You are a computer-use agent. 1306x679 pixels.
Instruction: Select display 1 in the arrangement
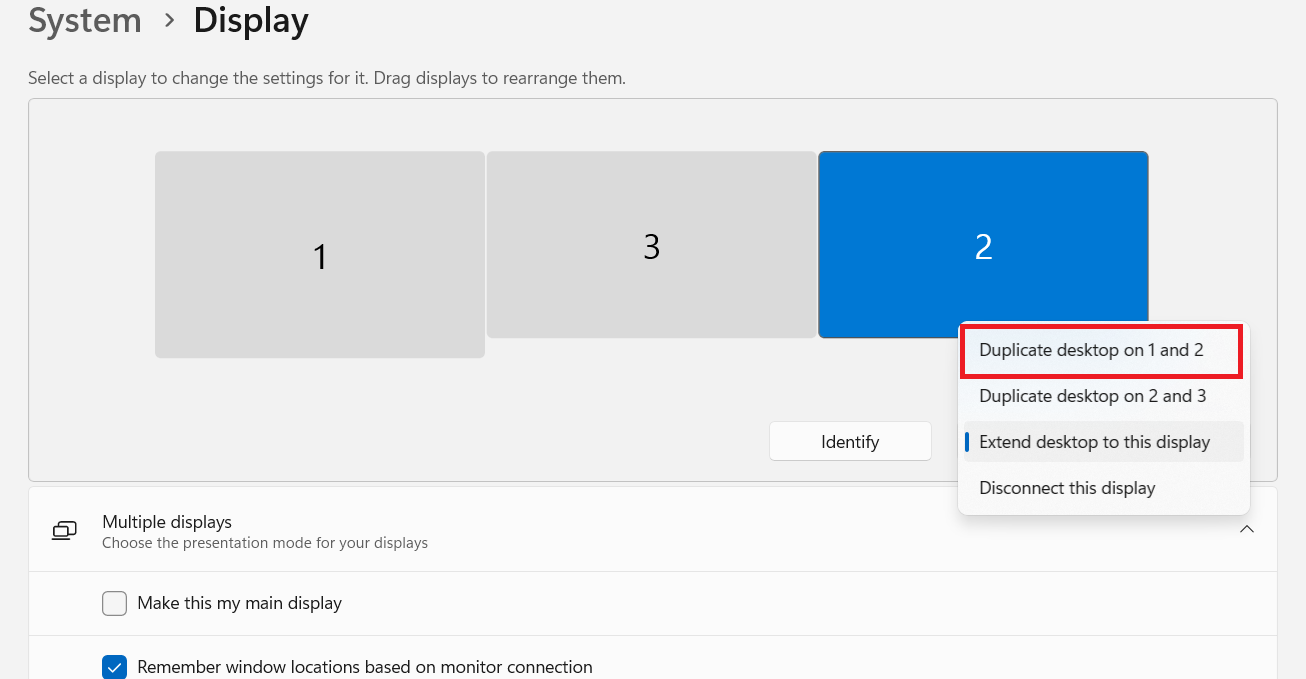[319, 255]
